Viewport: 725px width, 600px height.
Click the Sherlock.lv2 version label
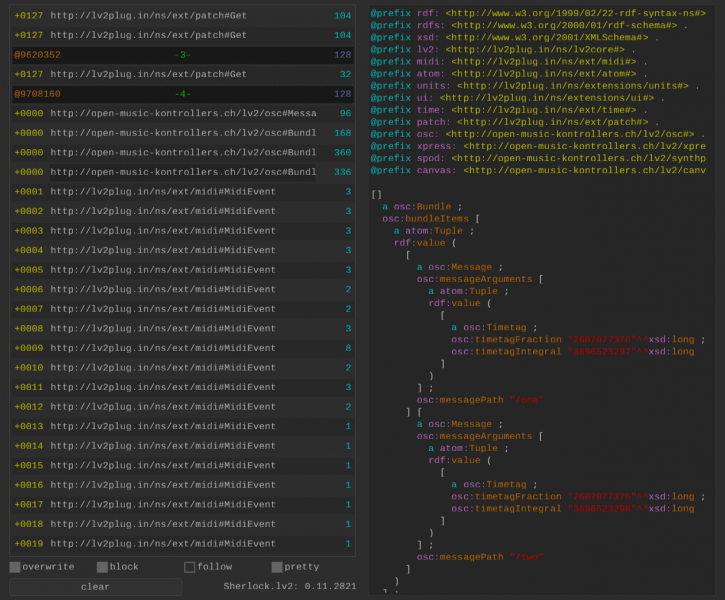(x=290, y=586)
